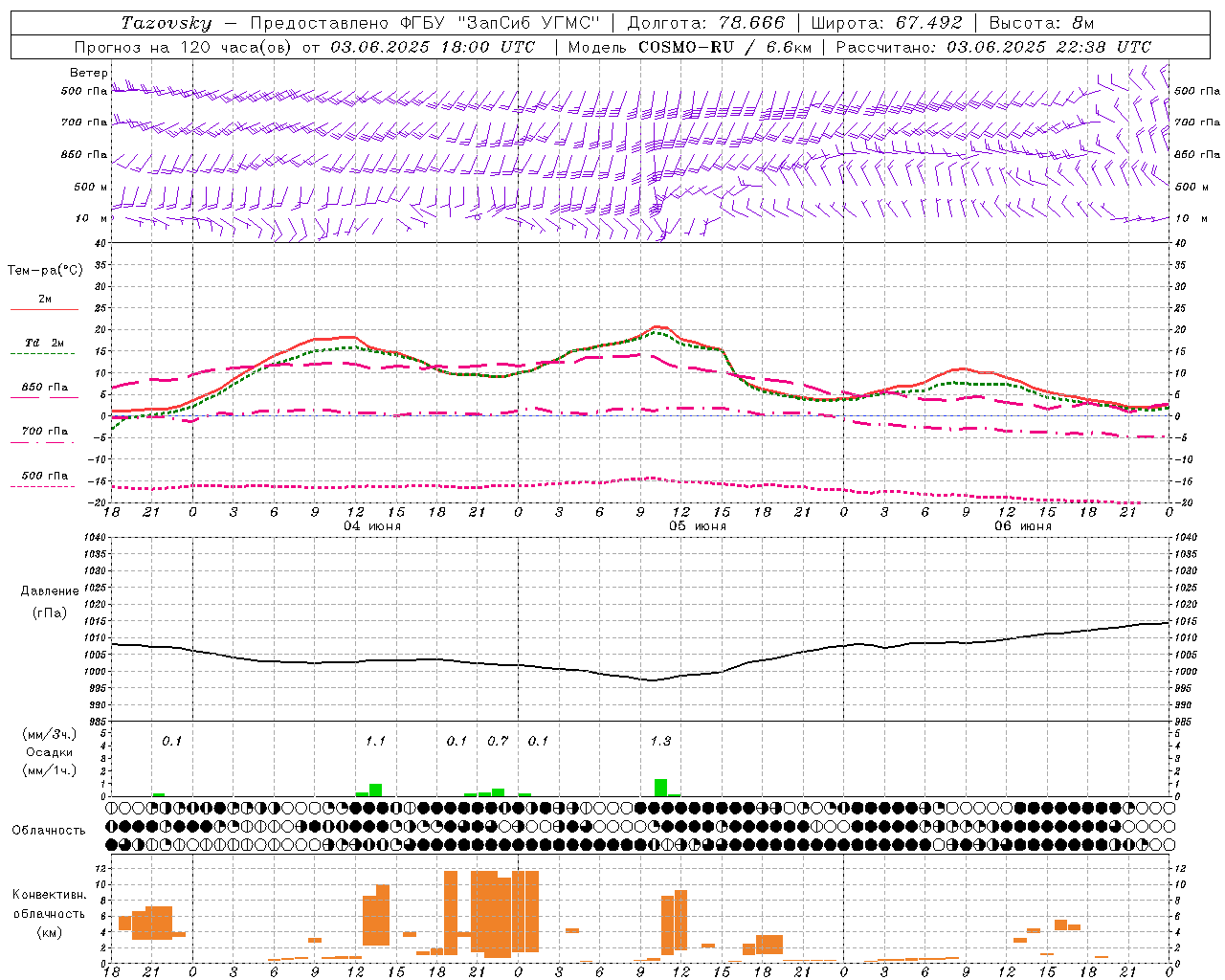Click the "700 гПа" temperature legend line sample
This screenshot has width=1225, height=980.
coord(44,443)
